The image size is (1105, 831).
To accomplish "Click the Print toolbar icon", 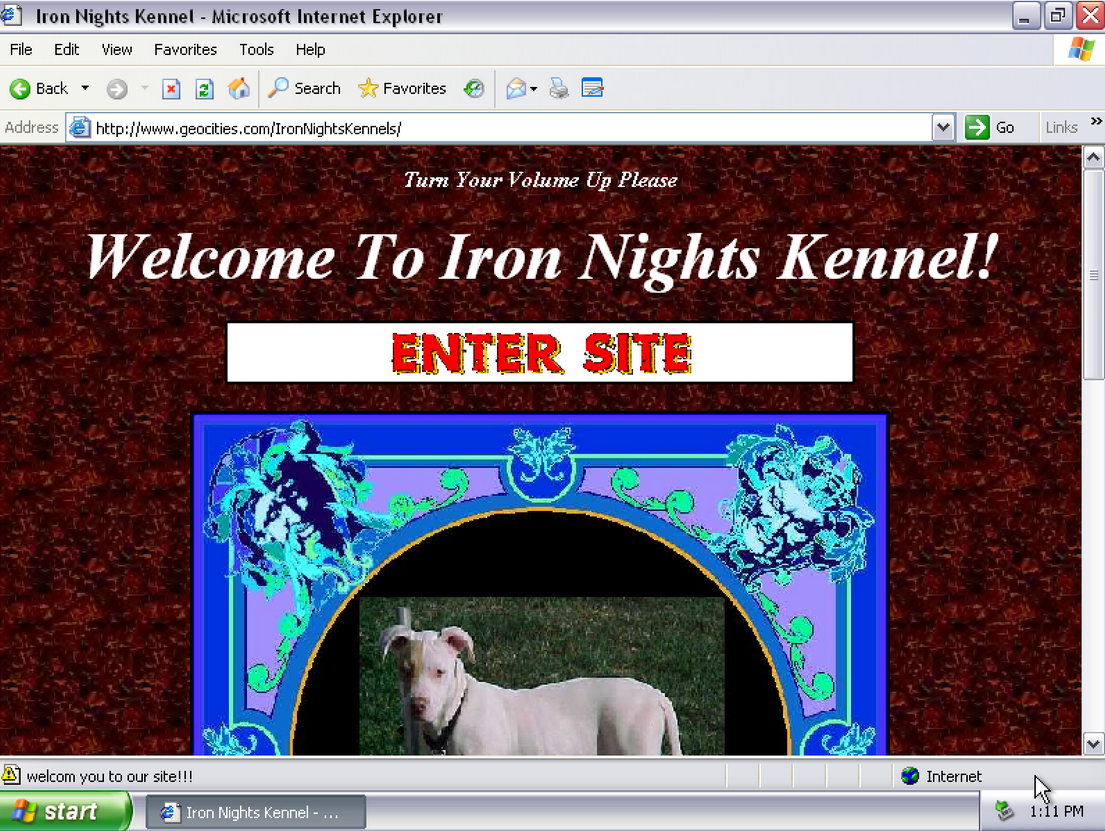I will (559, 89).
